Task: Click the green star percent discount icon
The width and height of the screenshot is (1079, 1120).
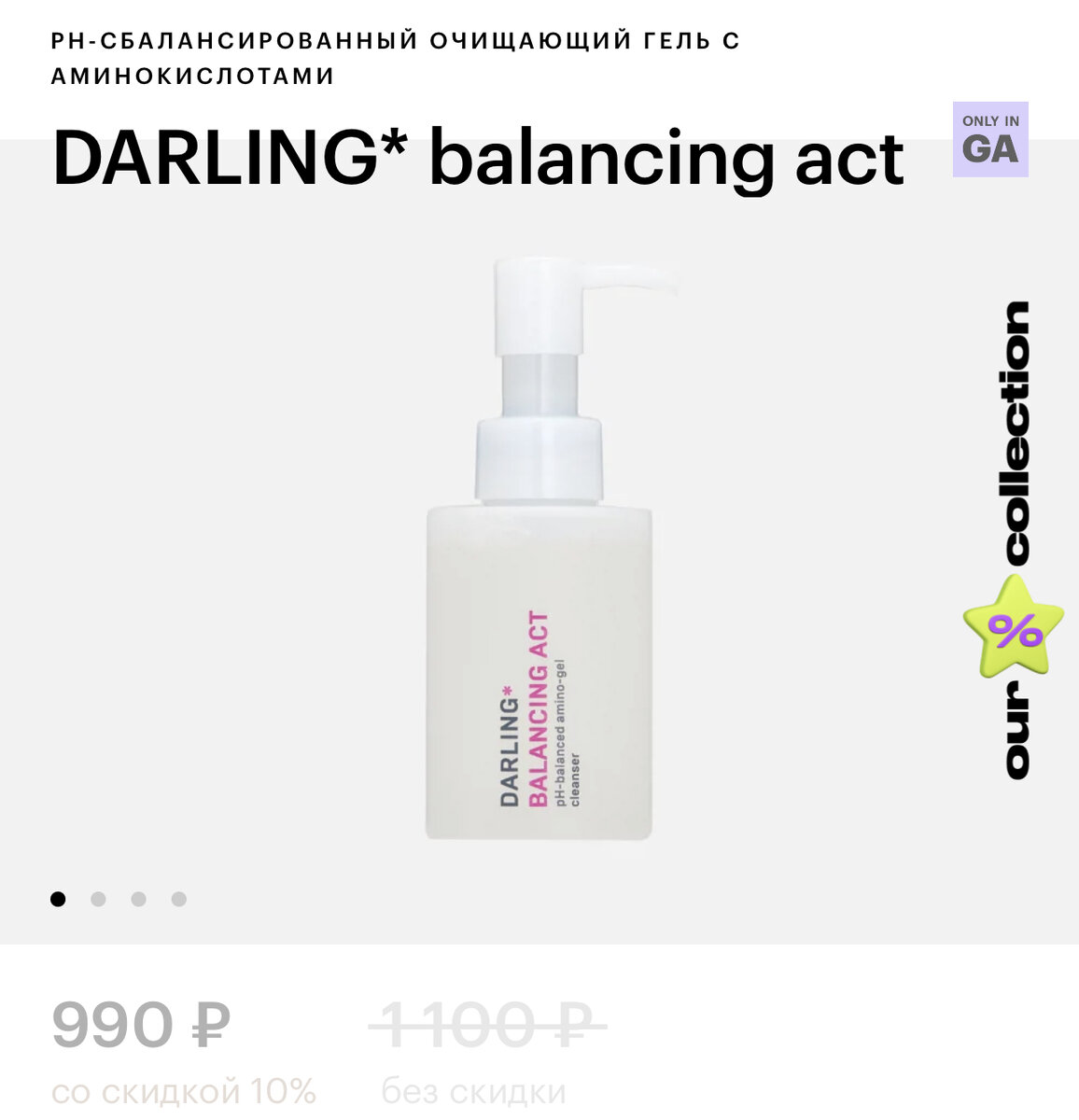Action: [x=1014, y=627]
